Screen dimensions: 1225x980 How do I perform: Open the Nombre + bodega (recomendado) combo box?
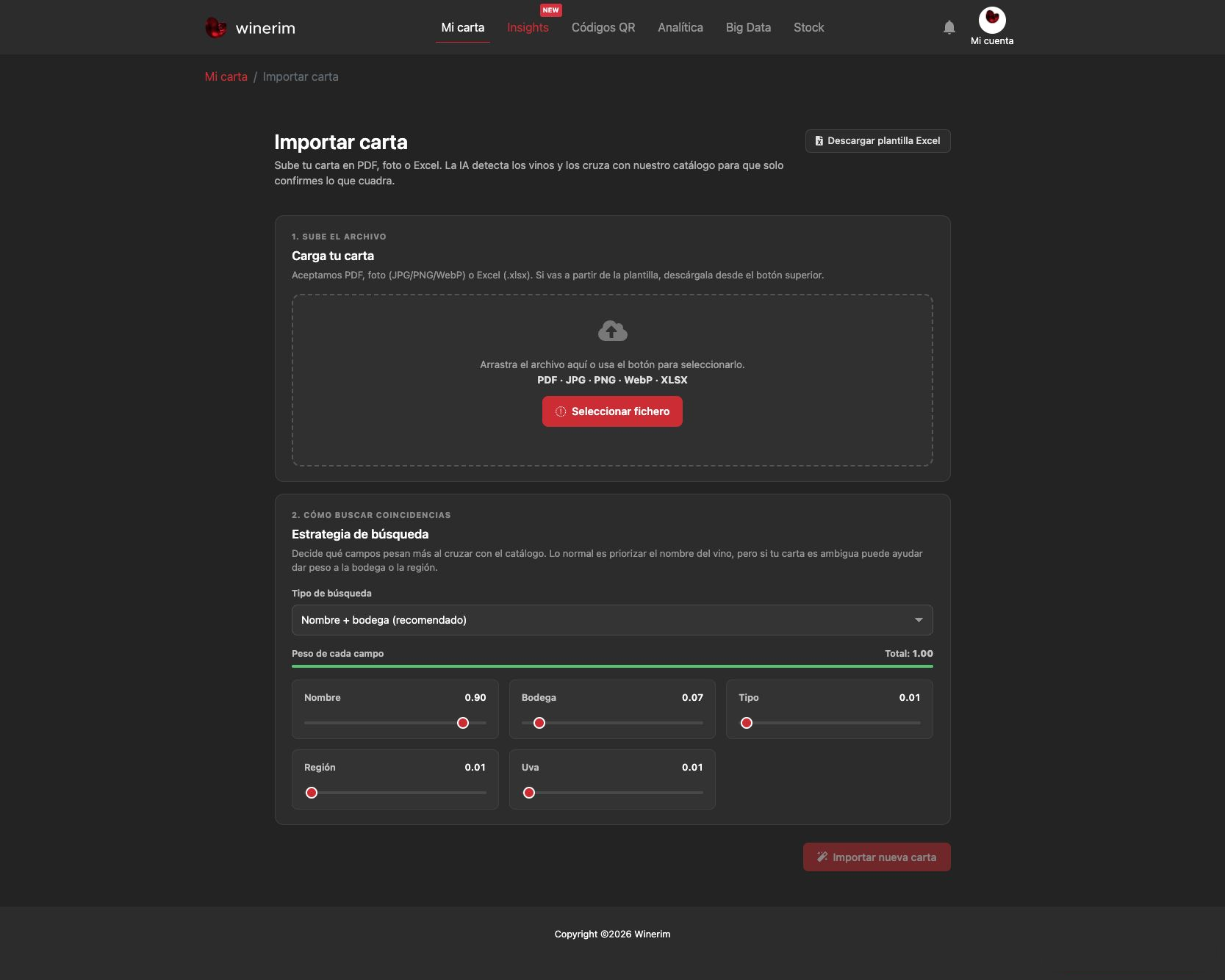click(x=612, y=620)
